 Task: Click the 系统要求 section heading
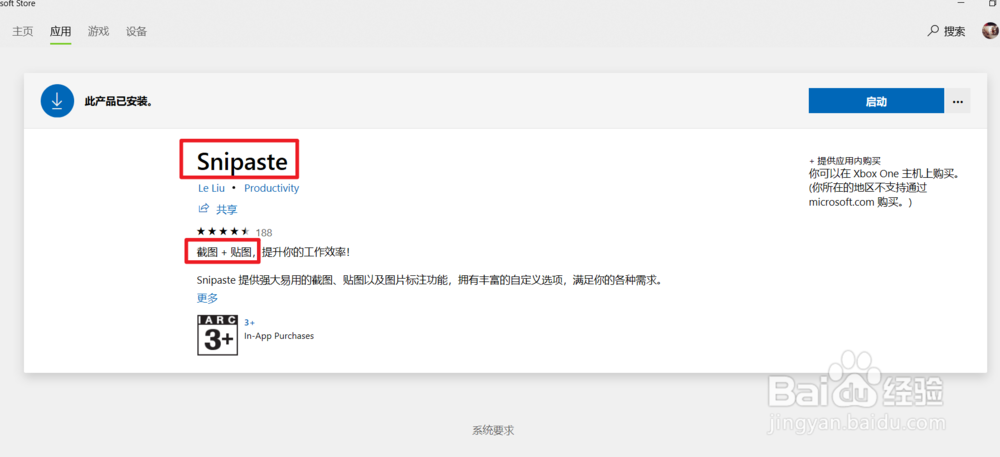pos(493,431)
